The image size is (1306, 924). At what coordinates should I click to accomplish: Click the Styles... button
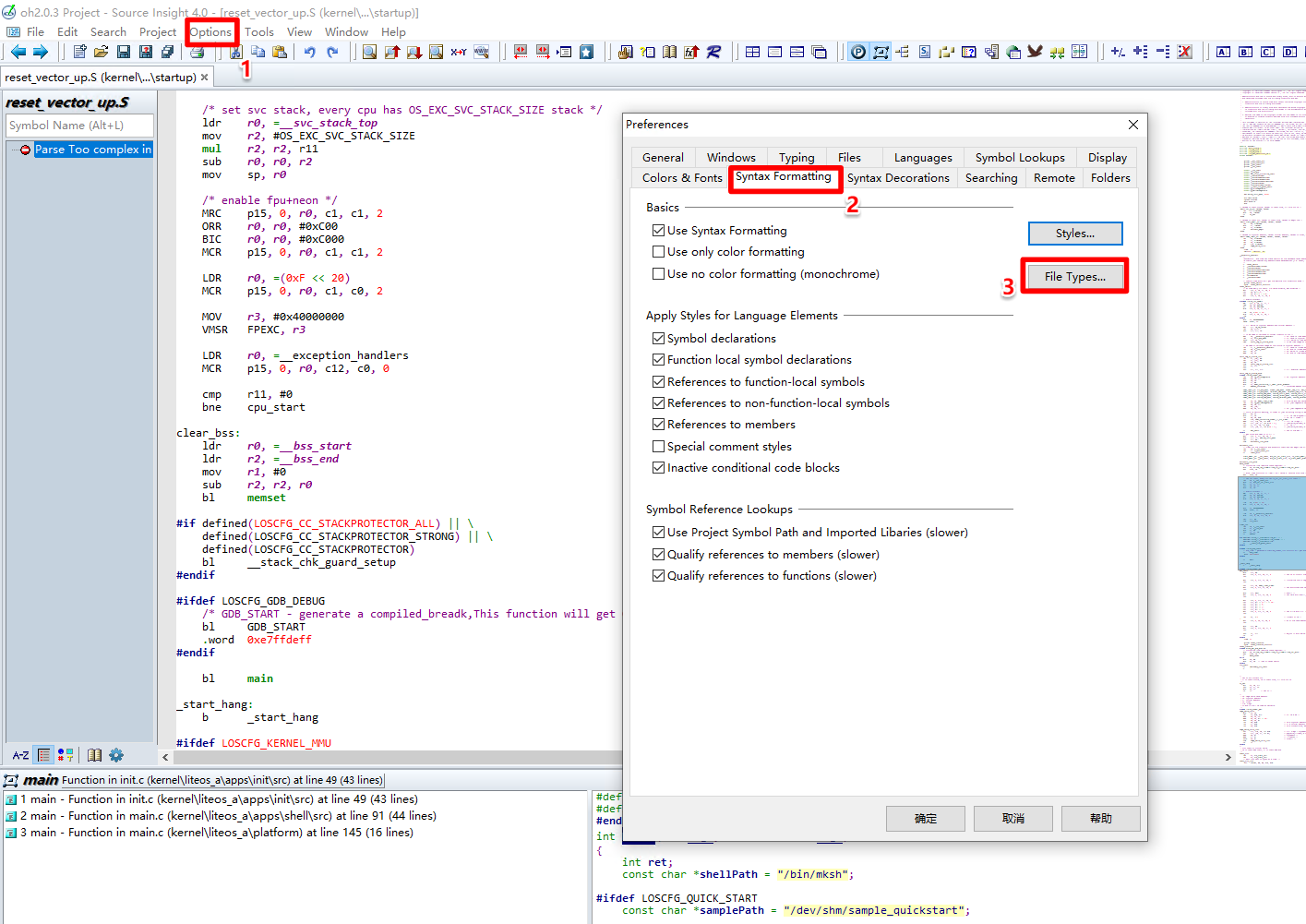coord(1075,234)
